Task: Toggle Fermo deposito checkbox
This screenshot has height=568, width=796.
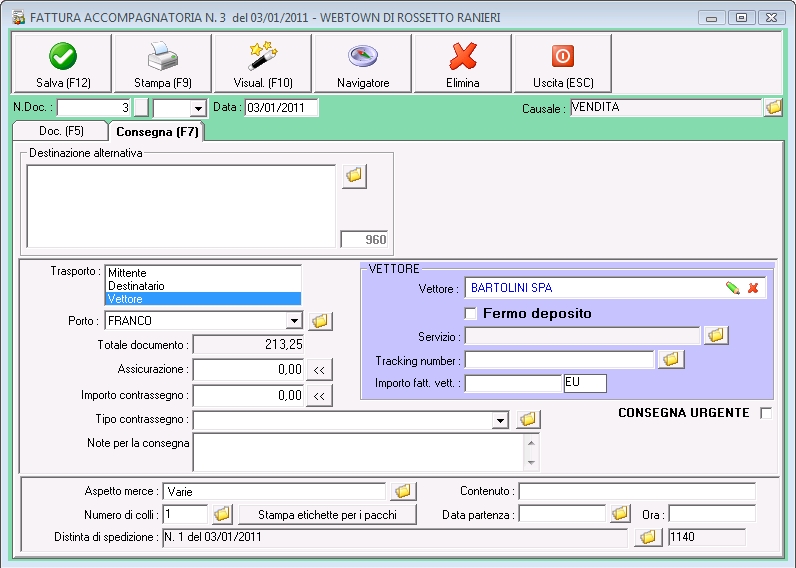Action: coord(471,314)
